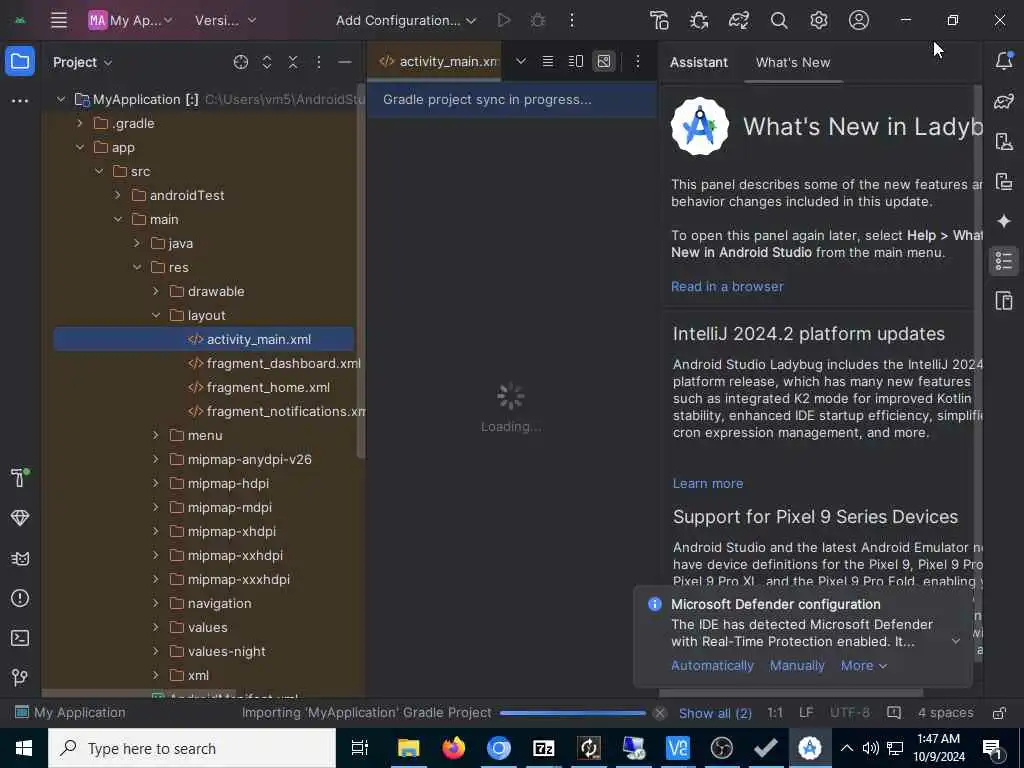Click the Learn more link
This screenshot has height=768, width=1024.
708,483
